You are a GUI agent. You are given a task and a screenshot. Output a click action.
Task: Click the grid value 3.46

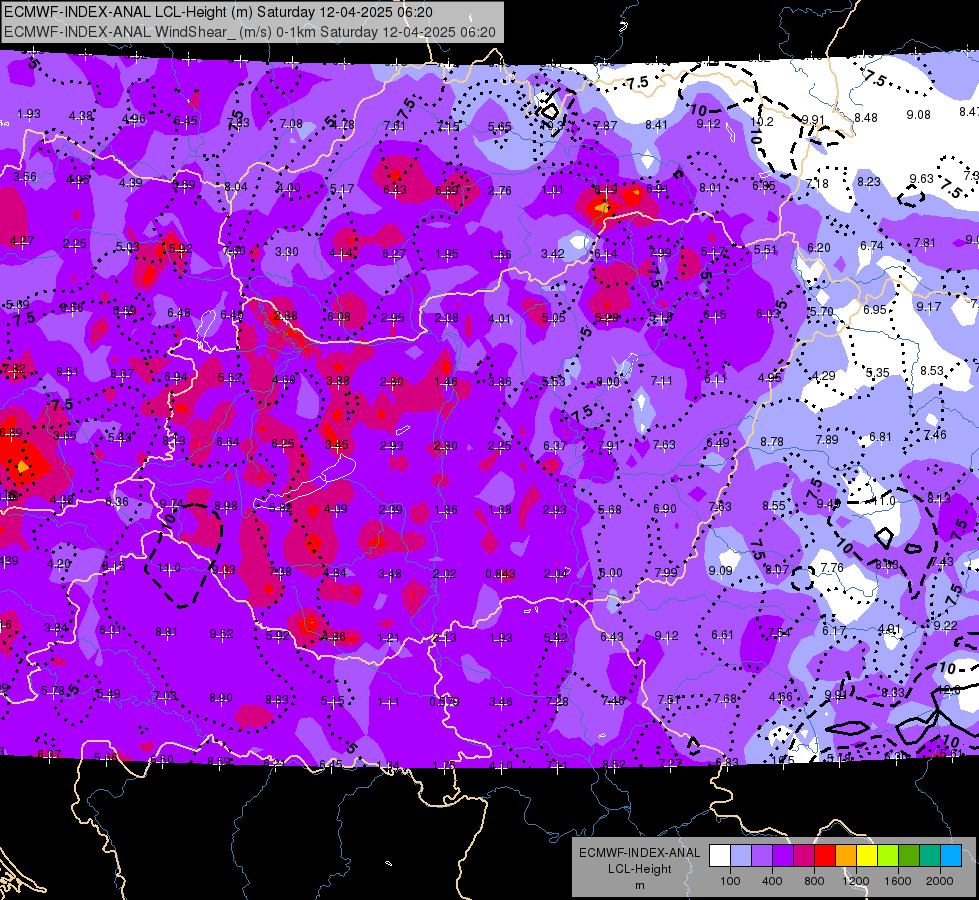[501, 701]
